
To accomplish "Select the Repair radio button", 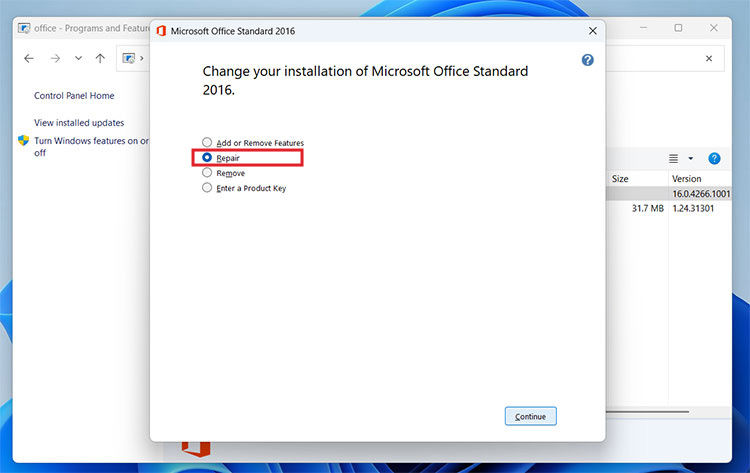I will 207,157.
